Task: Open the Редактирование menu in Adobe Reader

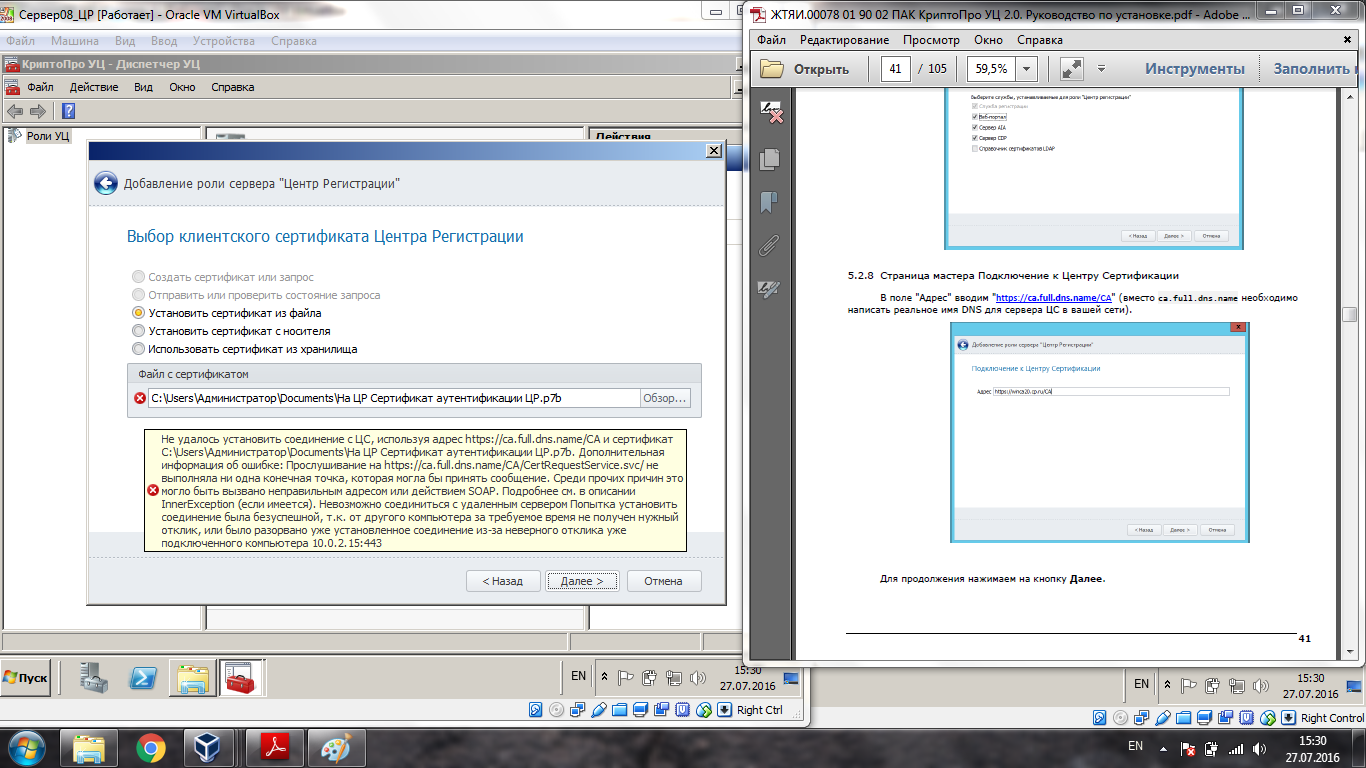Action: (844, 40)
